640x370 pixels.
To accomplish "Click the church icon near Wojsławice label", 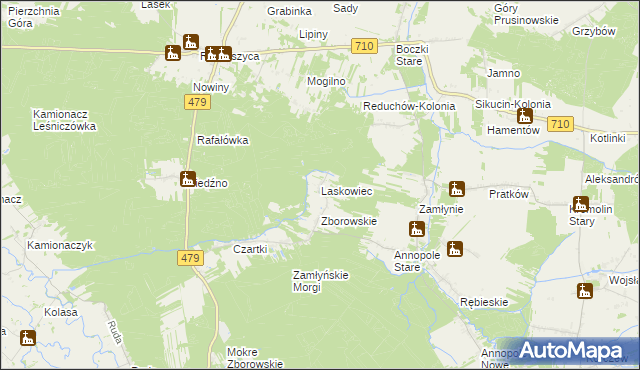I will point(585,291).
